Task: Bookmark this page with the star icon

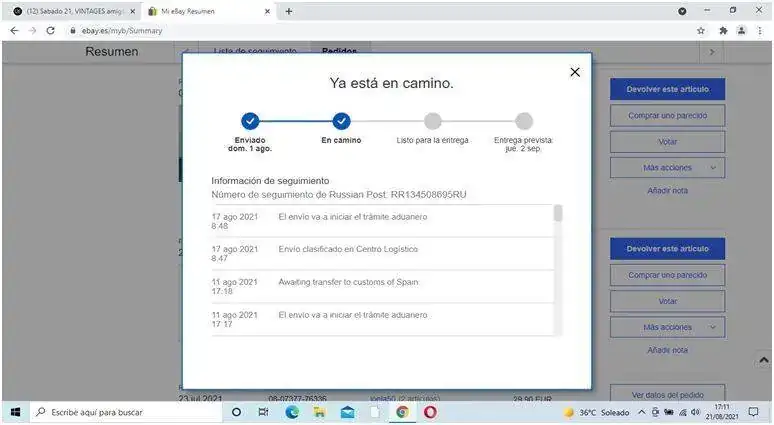Action: pos(701,31)
